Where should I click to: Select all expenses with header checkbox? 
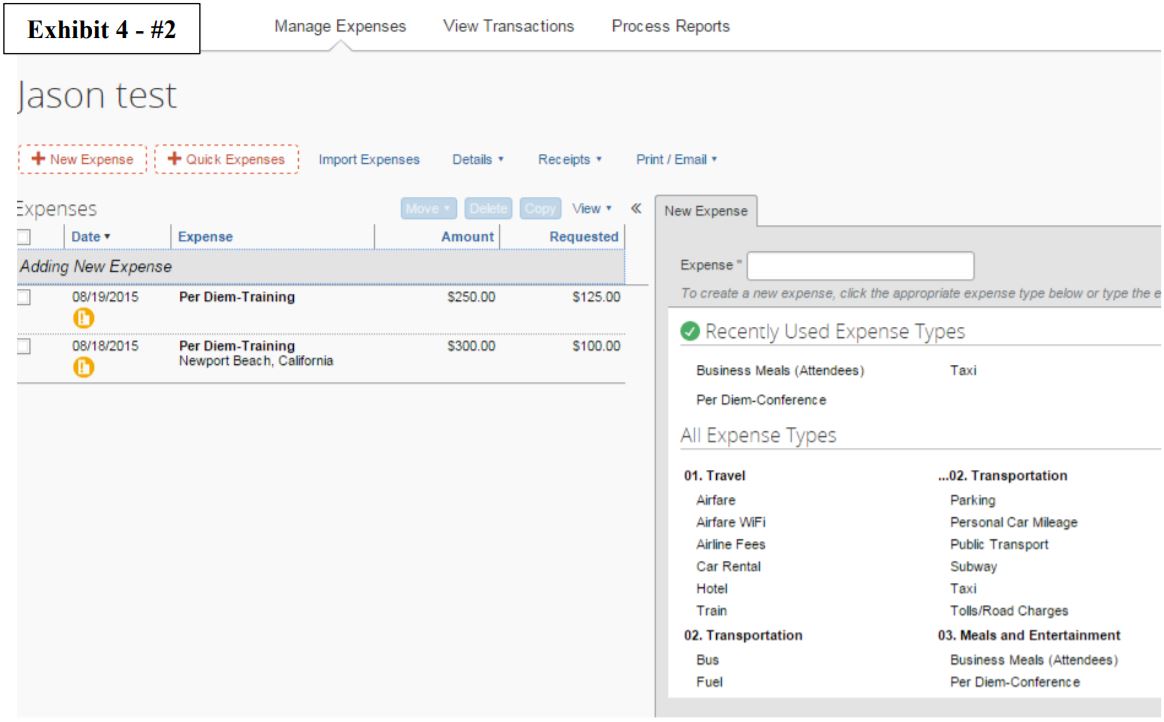click(x=24, y=237)
